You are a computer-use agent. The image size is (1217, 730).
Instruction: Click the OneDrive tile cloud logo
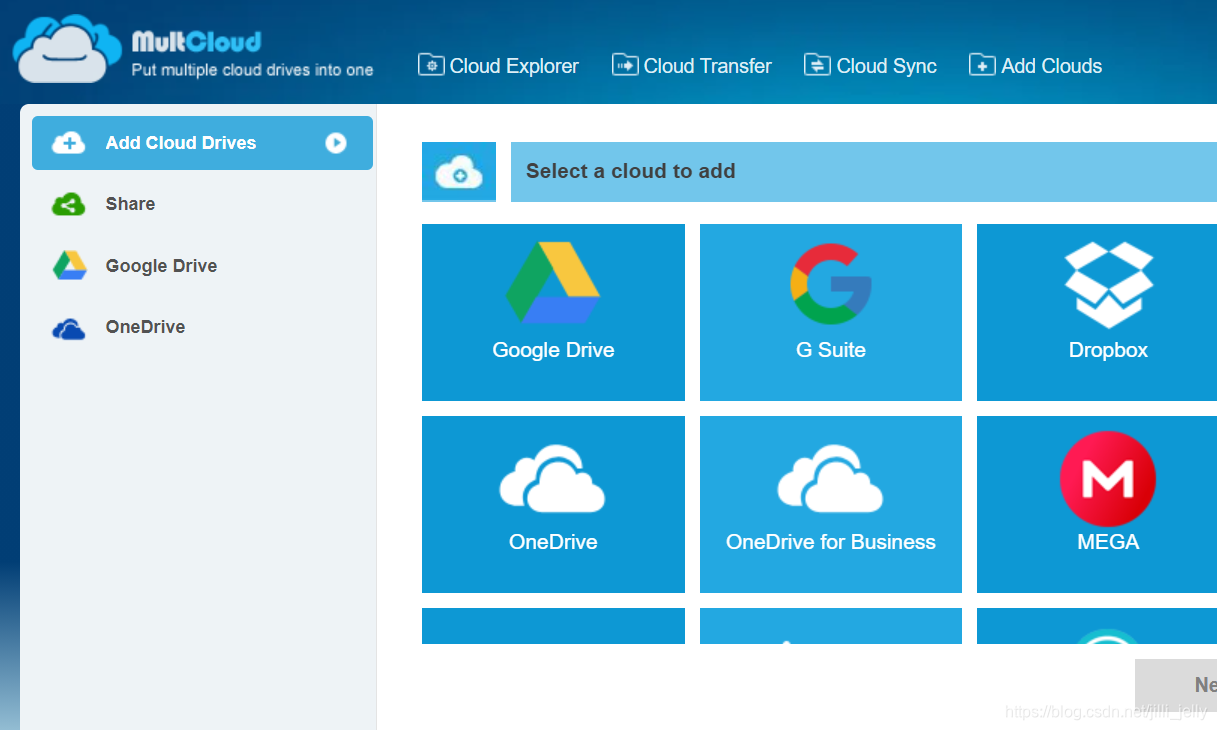pyautogui.click(x=552, y=480)
